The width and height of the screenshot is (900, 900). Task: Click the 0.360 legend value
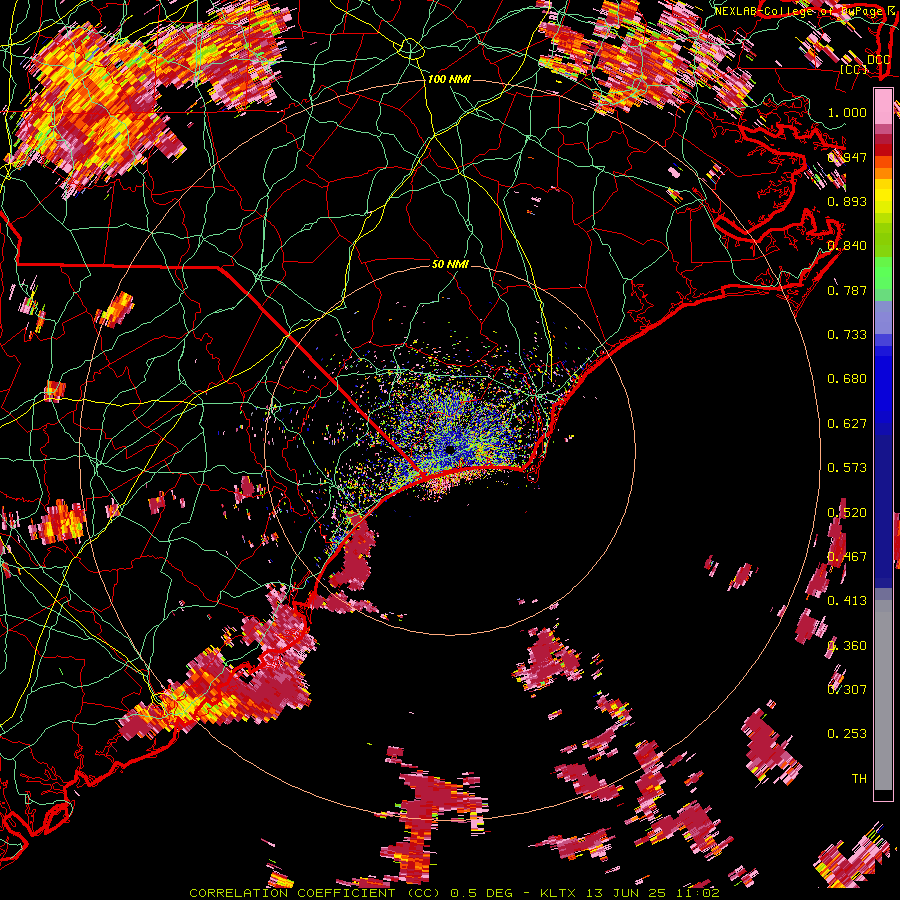click(847, 646)
